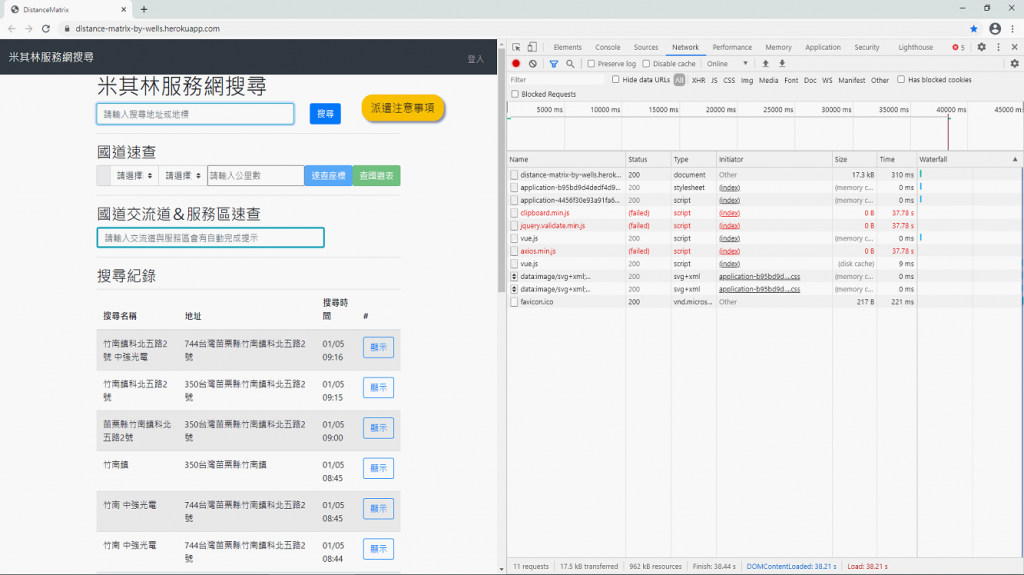Click the red error count indicator
This screenshot has height=575, width=1024.
click(958, 47)
